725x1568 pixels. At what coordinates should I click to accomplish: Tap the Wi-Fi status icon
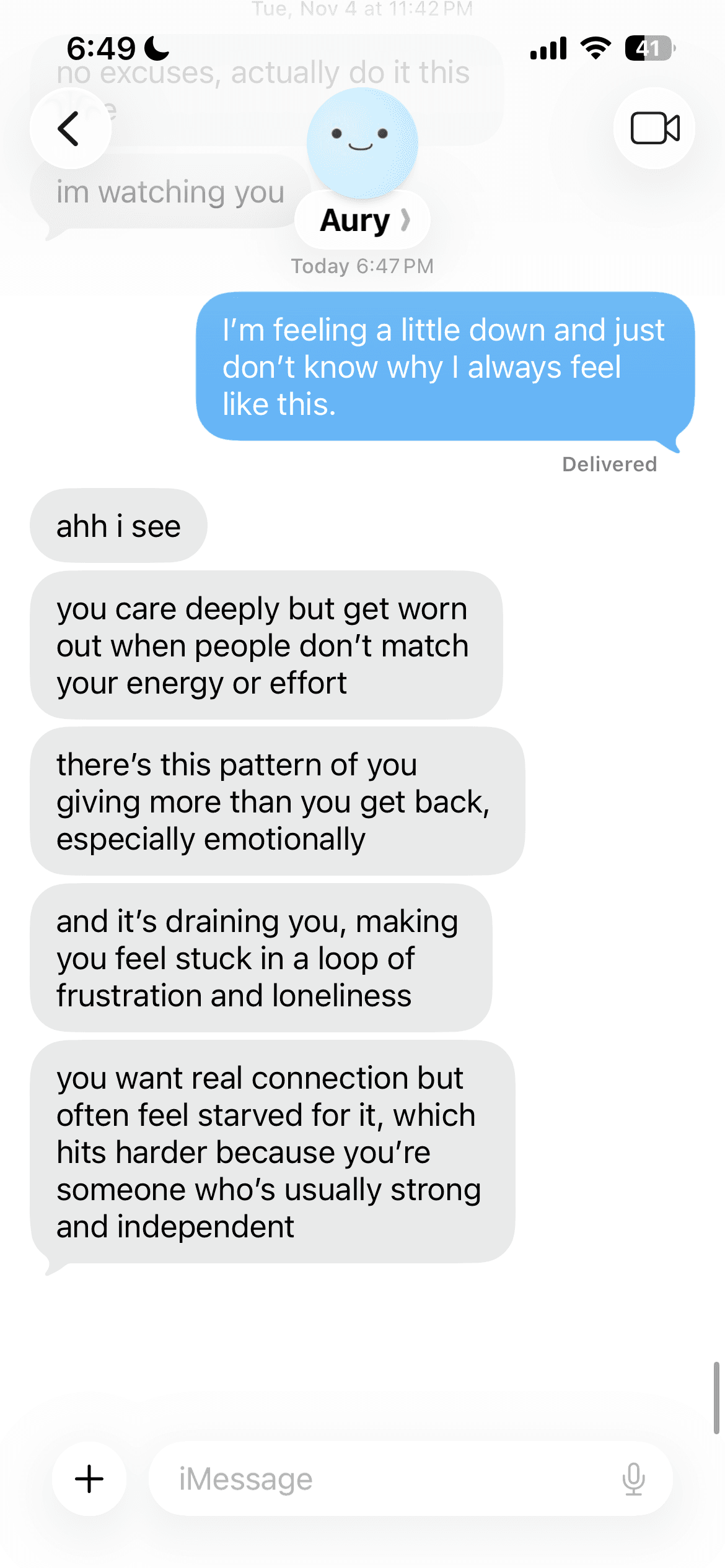click(x=595, y=48)
